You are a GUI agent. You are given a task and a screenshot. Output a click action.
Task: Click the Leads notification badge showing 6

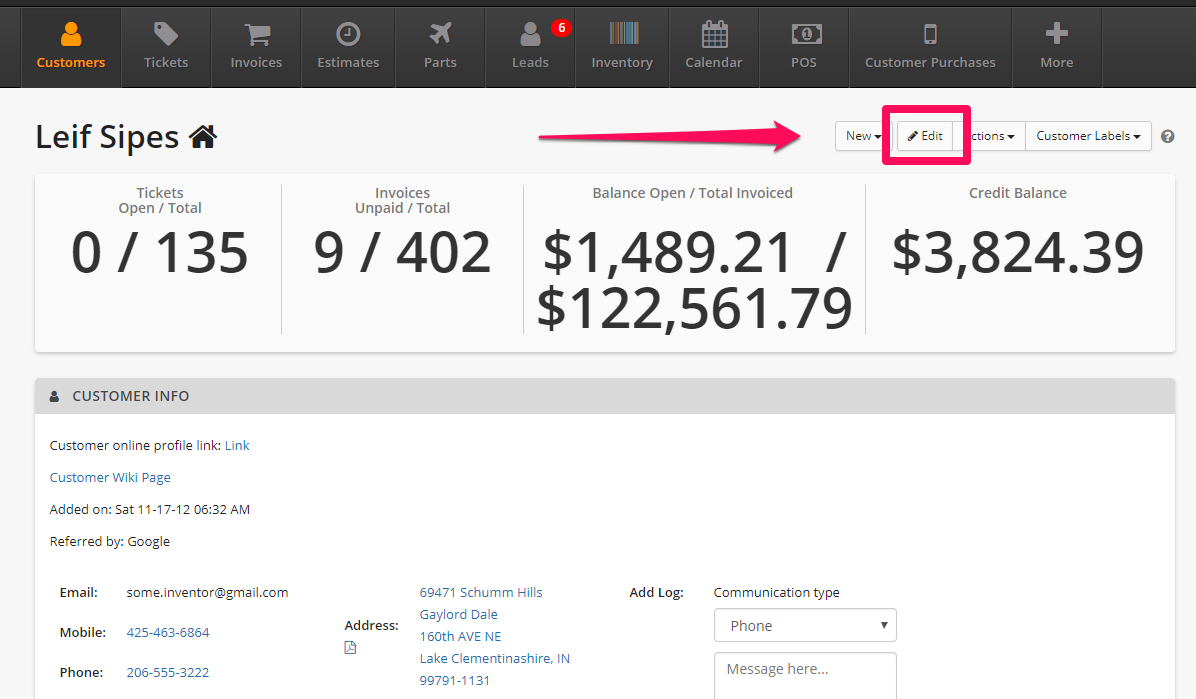click(561, 28)
